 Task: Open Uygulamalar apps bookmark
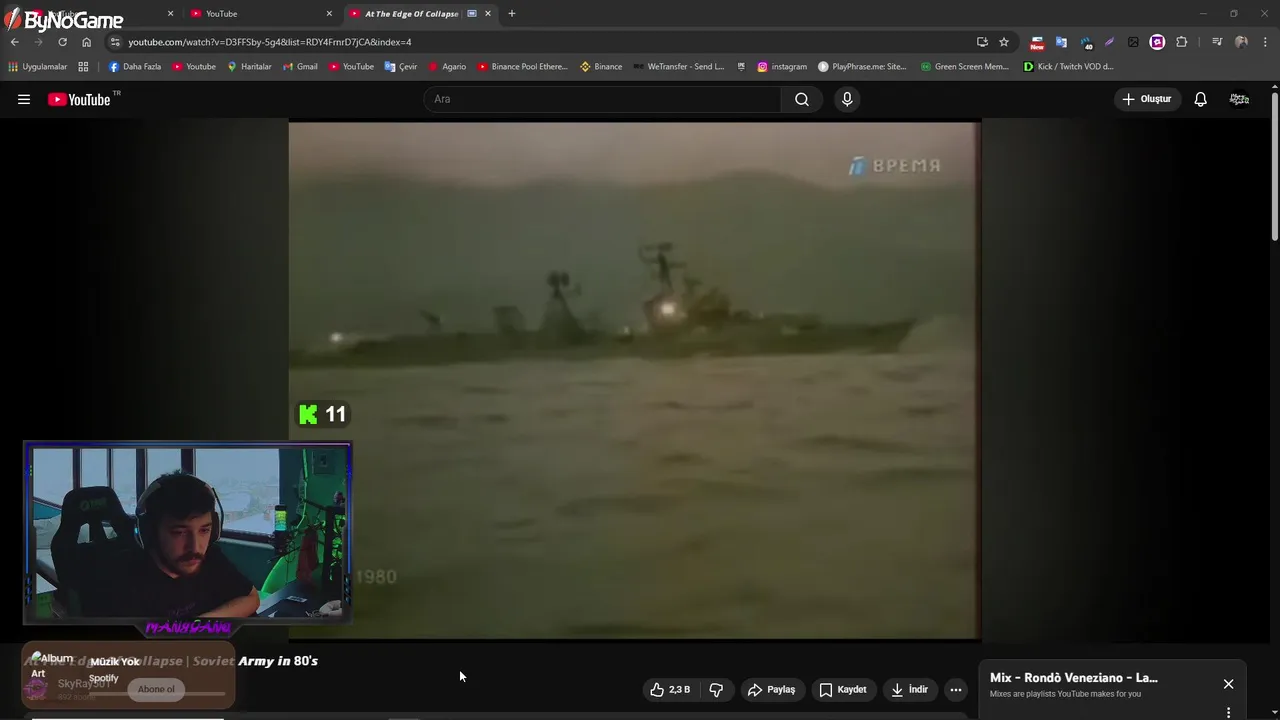point(38,67)
